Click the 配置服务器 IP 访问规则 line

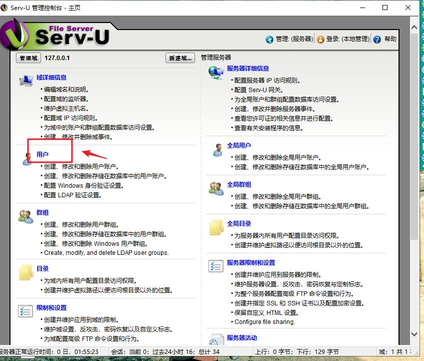tap(267, 80)
